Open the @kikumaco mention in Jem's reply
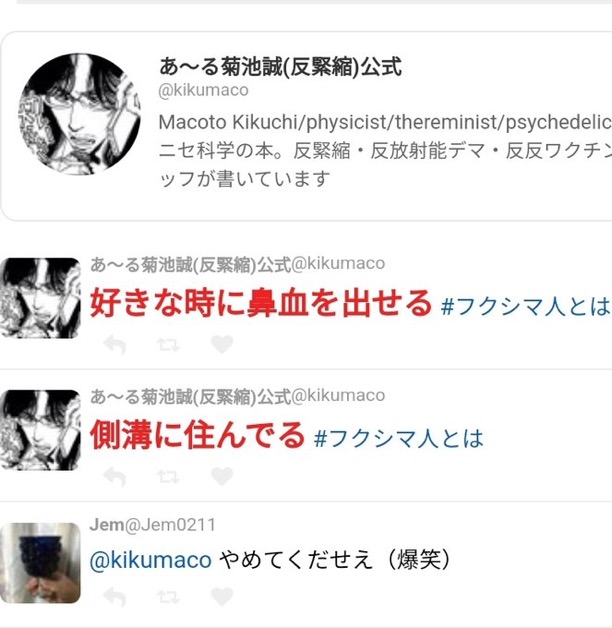The height and width of the screenshot is (628, 612). pos(151,560)
